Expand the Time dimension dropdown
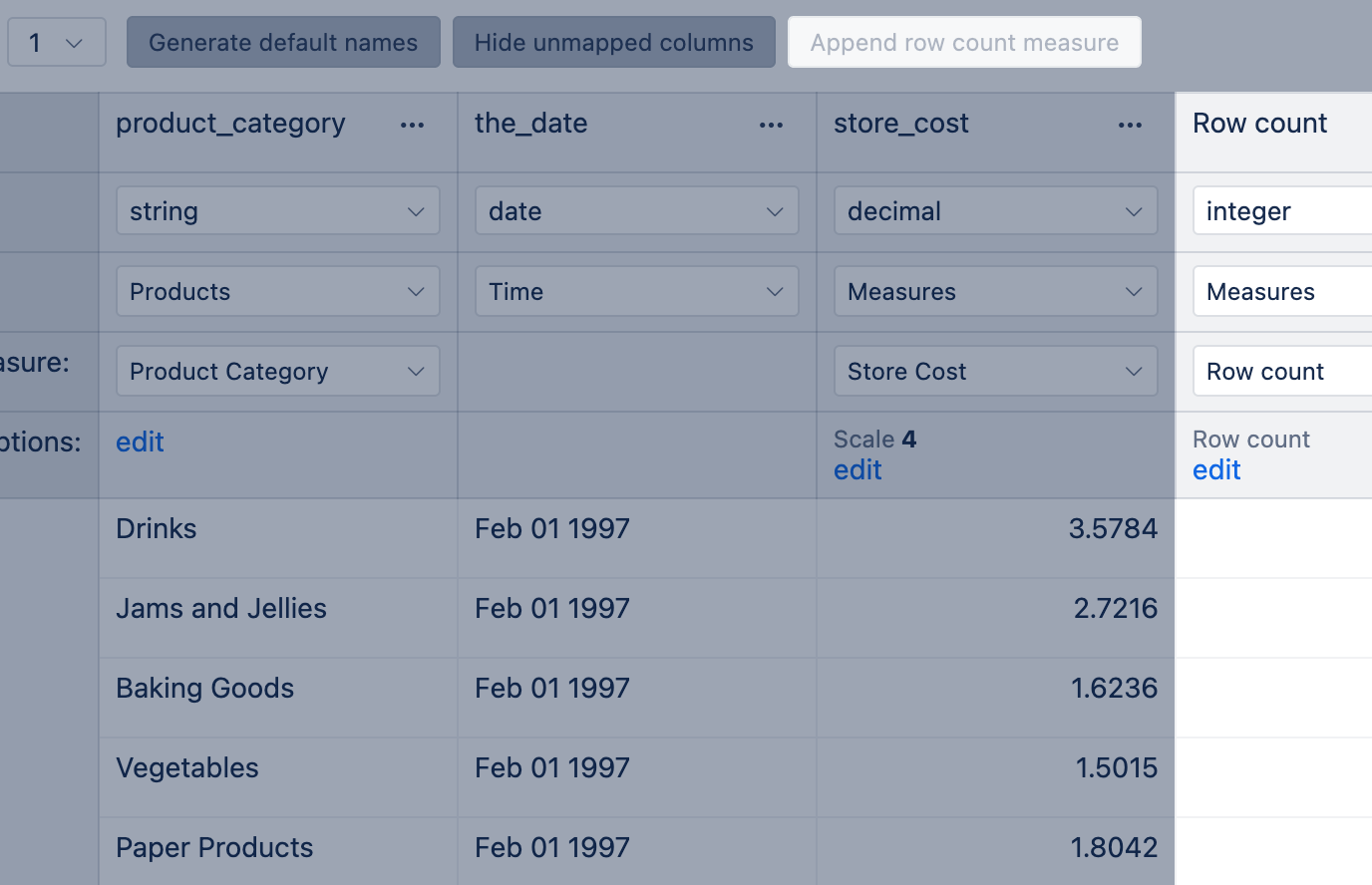Viewport: 1372px width, 885px height. (636, 292)
